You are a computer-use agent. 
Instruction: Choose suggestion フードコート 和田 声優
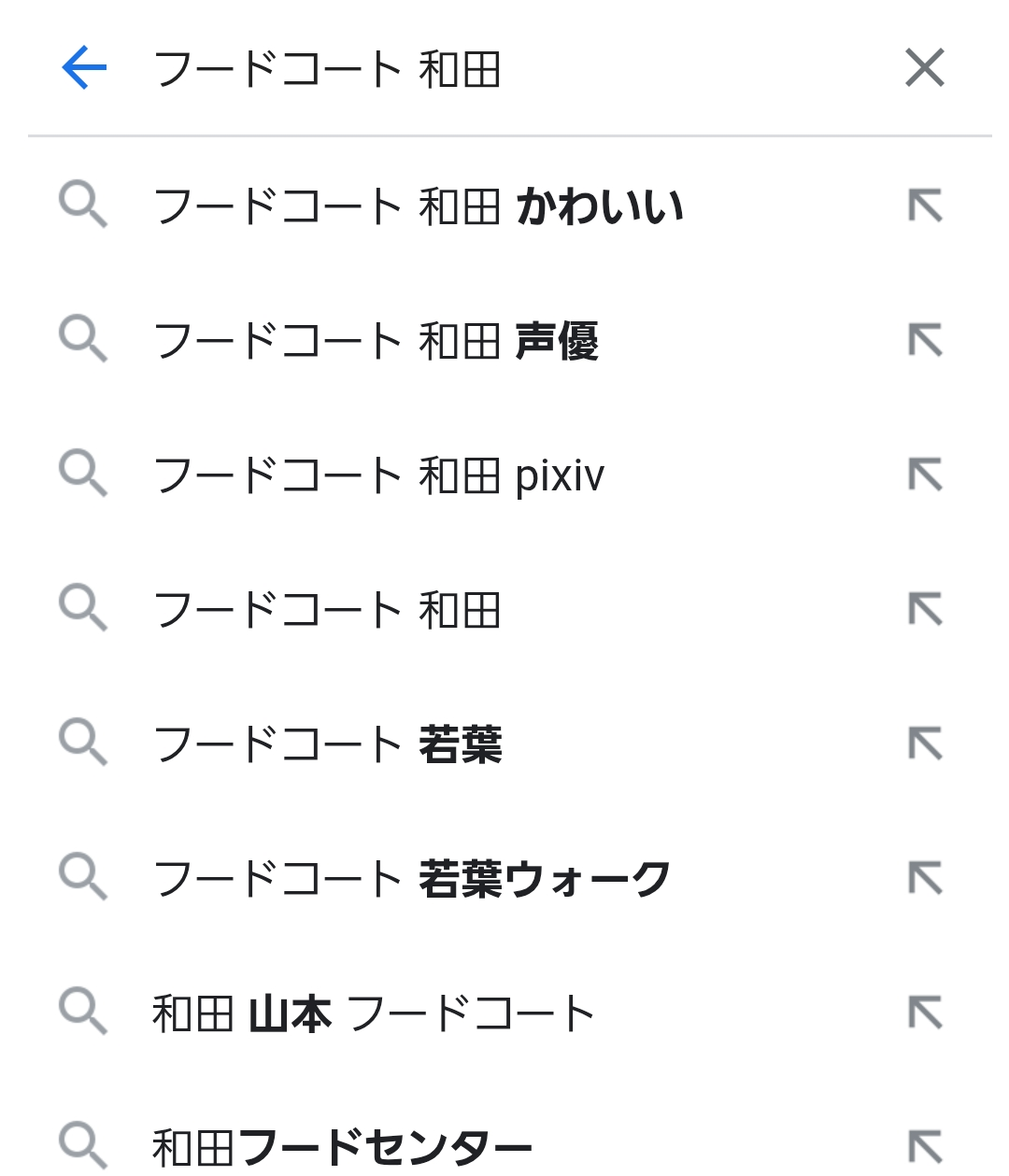pos(375,341)
